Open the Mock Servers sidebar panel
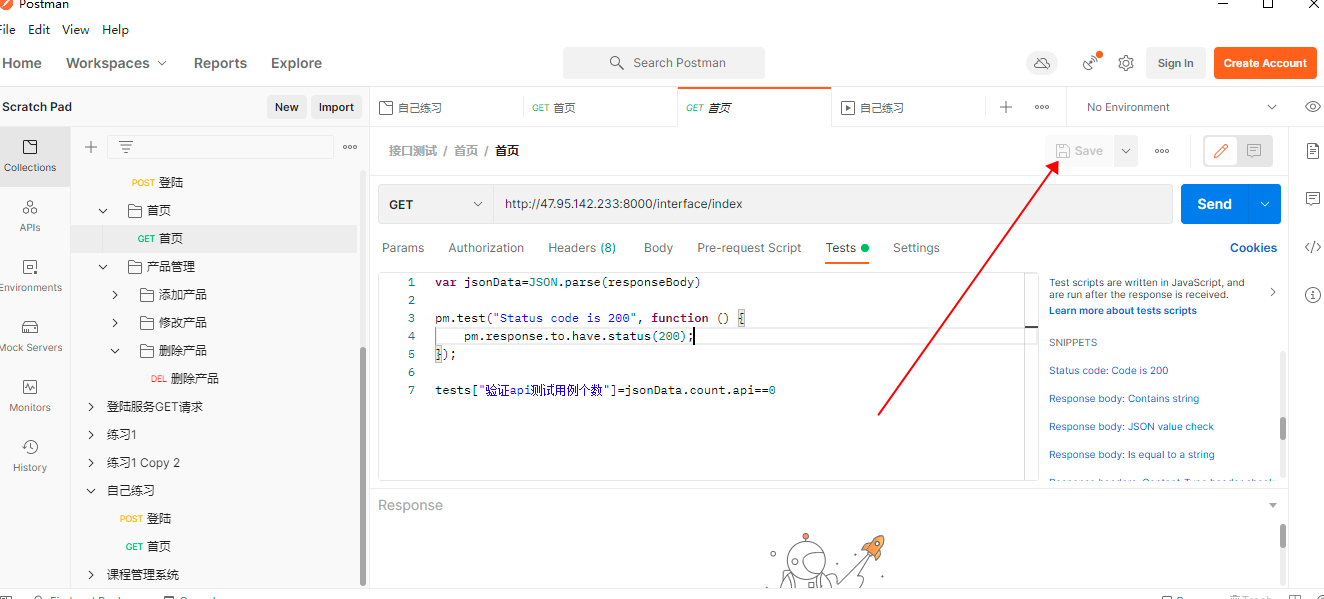The height and width of the screenshot is (599, 1324). click(30, 336)
